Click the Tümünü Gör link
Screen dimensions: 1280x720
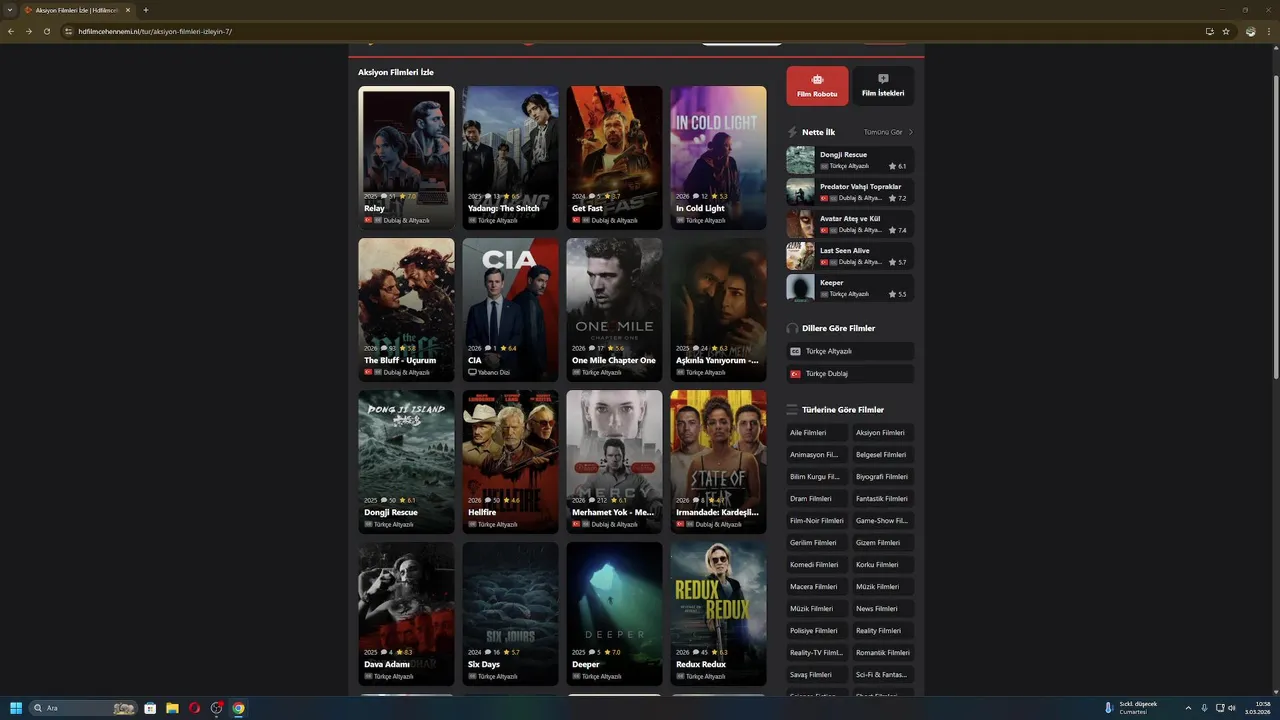883,132
